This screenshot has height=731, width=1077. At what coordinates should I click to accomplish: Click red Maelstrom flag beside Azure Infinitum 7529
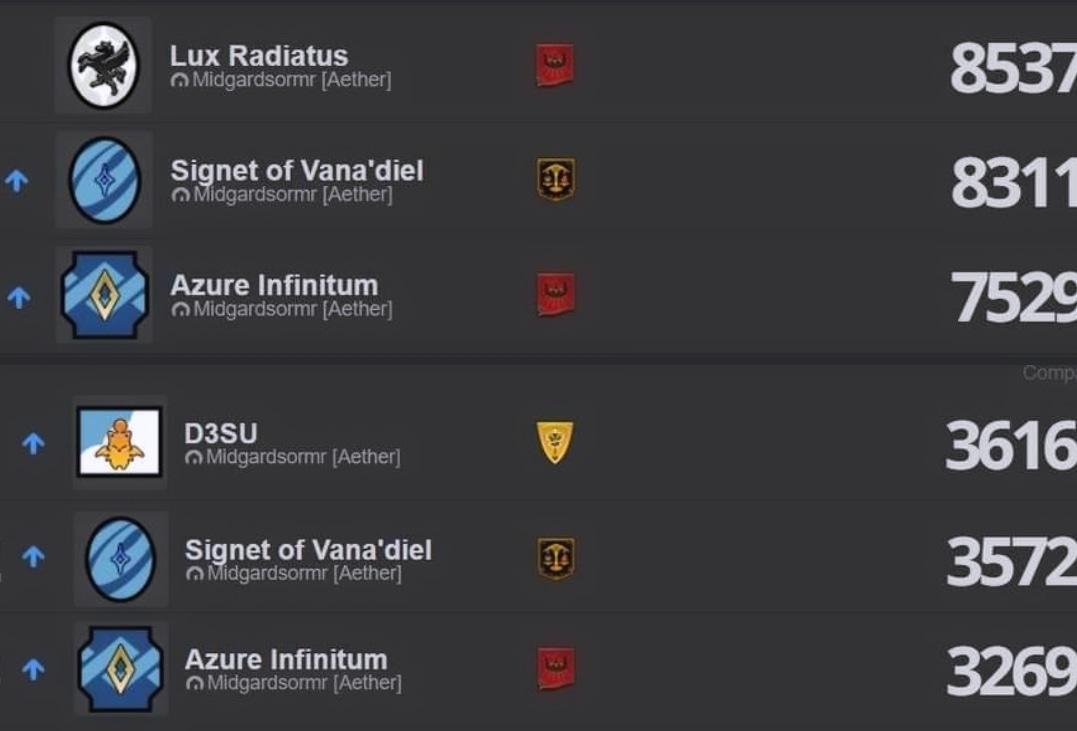556,295
